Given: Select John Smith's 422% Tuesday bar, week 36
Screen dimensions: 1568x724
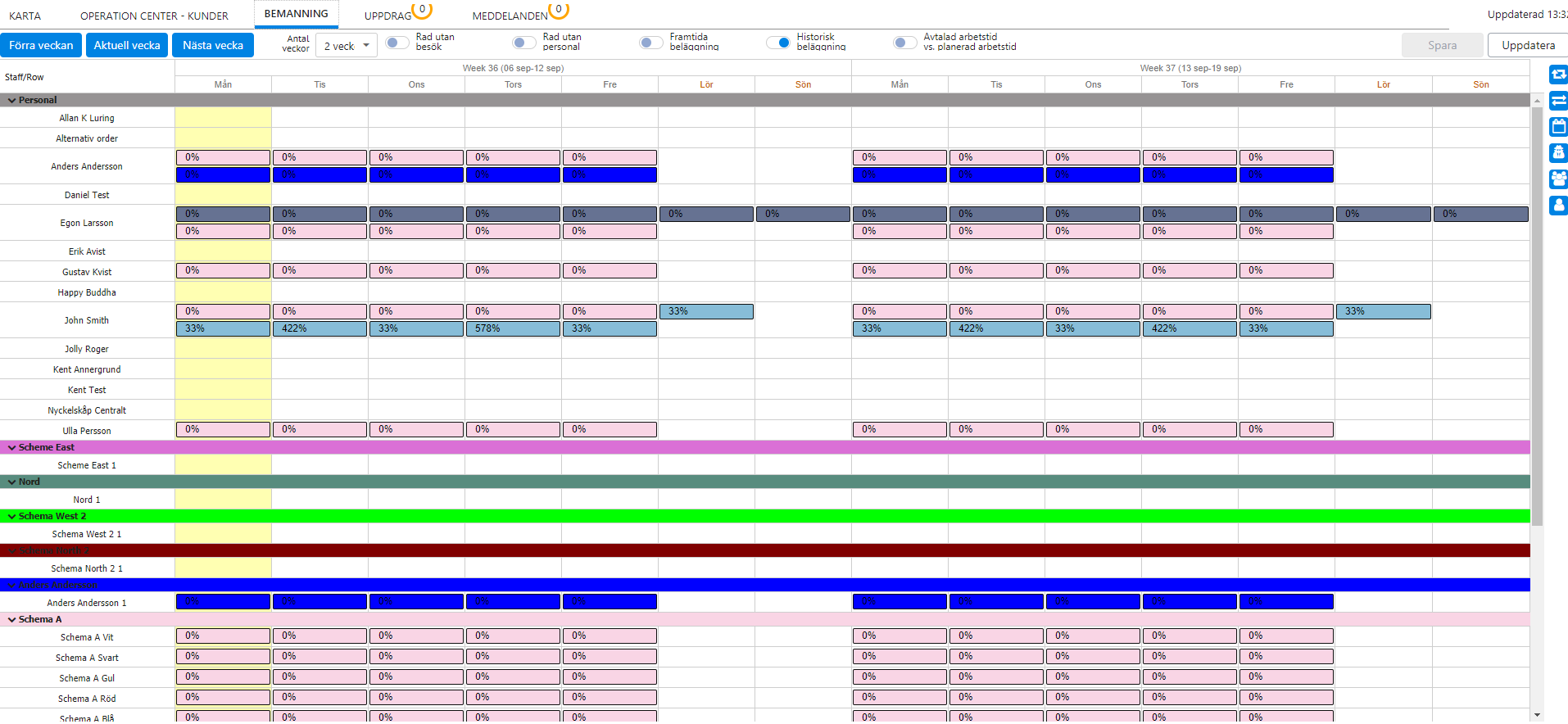Looking at the screenshot, I should (319, 328).
